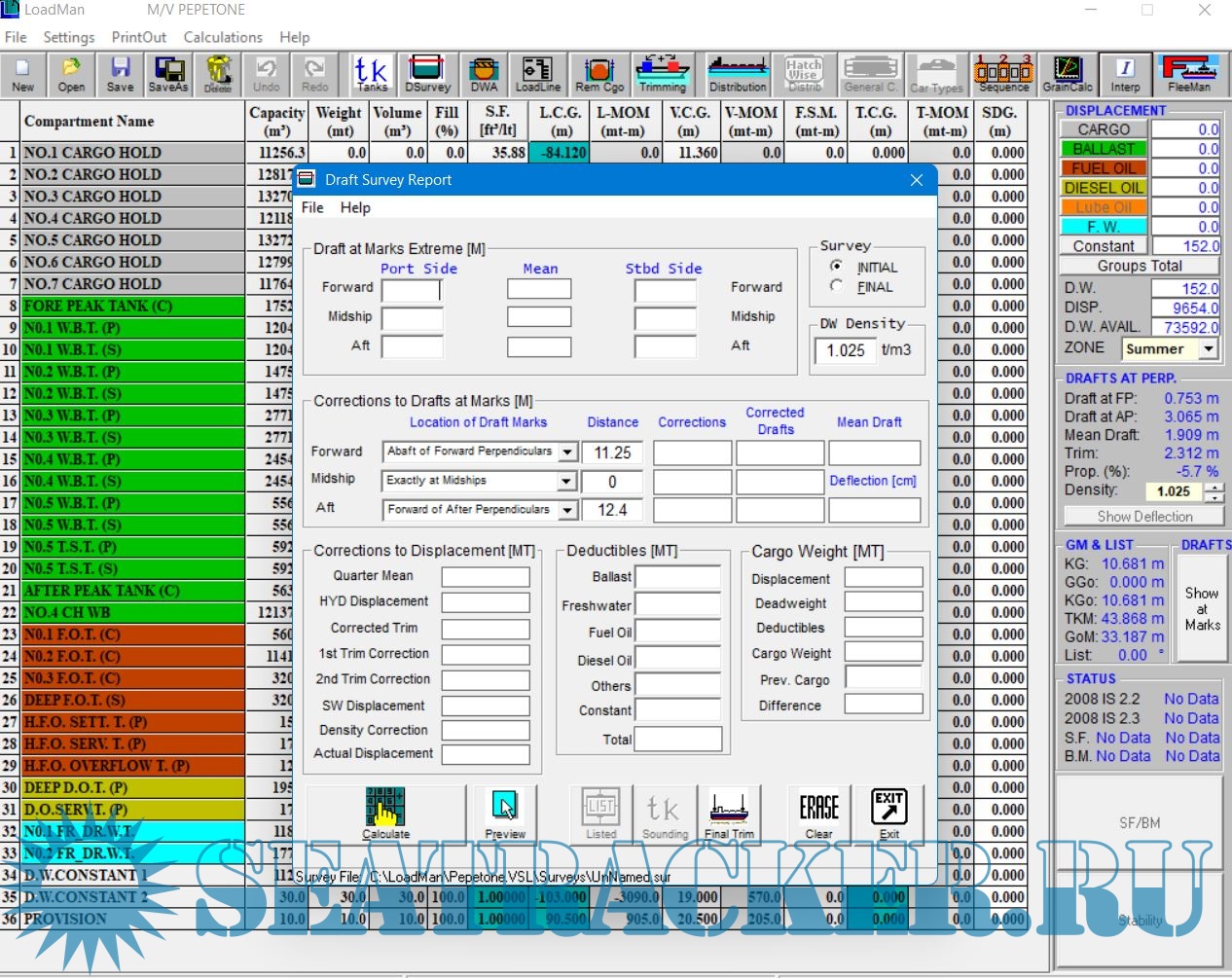
Task: Select the INITIAL survey radio button
Action: point(836,267)
